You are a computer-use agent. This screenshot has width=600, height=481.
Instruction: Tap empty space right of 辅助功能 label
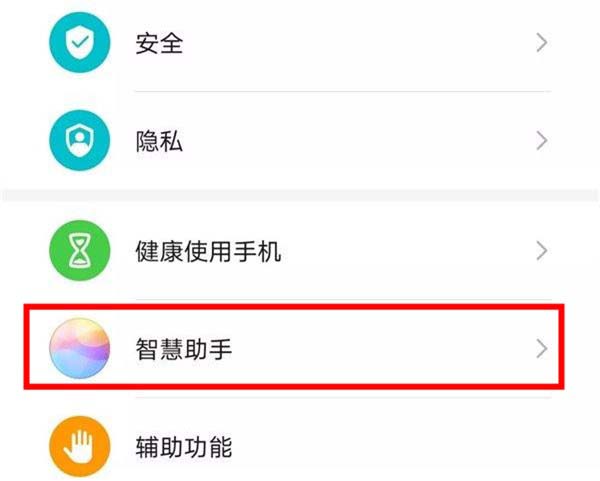click(383, 447)
